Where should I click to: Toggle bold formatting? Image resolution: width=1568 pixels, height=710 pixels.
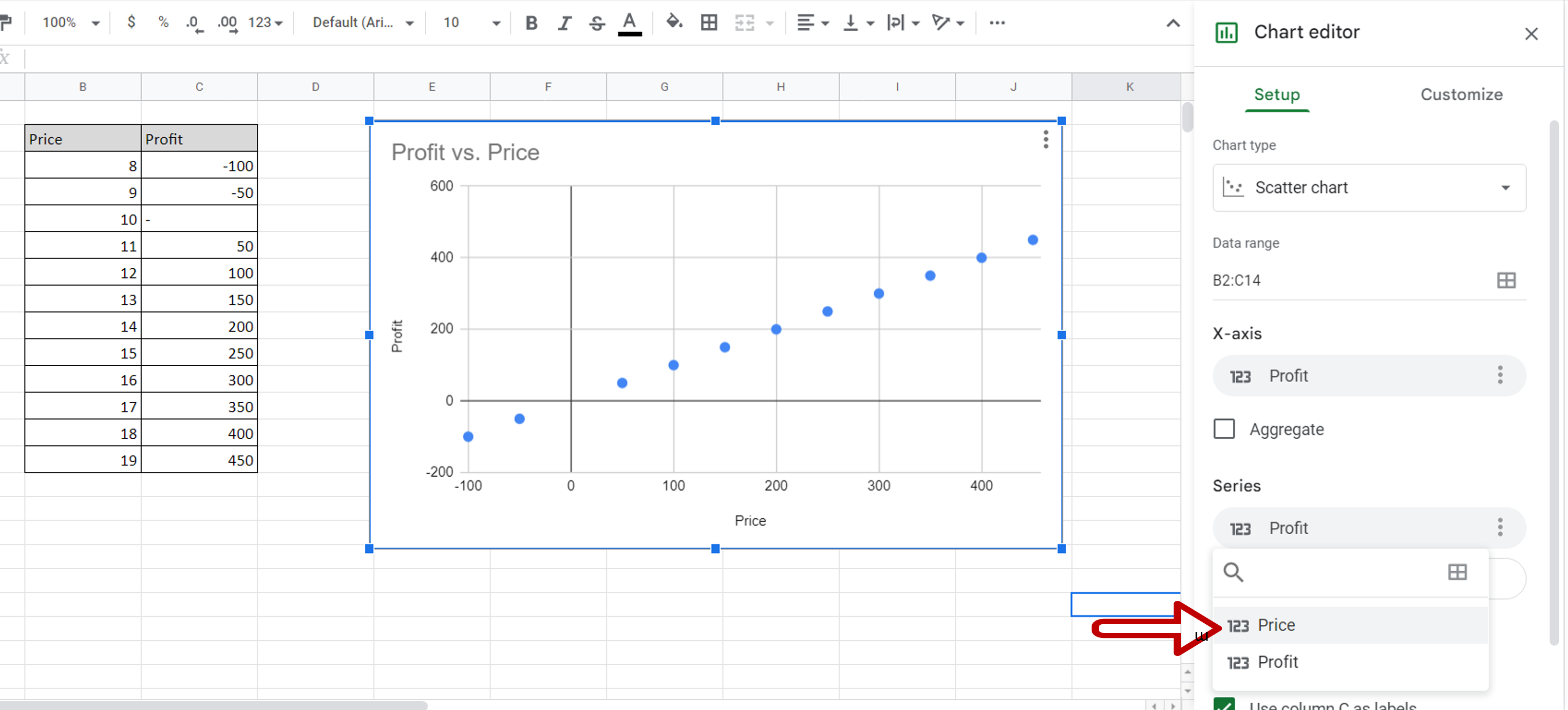(x=531, y=23)
